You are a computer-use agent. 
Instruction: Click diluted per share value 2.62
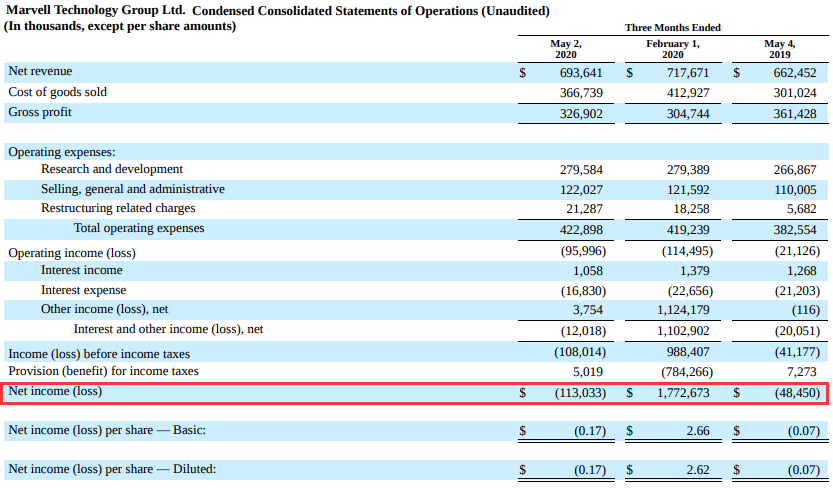coord(698,470)
